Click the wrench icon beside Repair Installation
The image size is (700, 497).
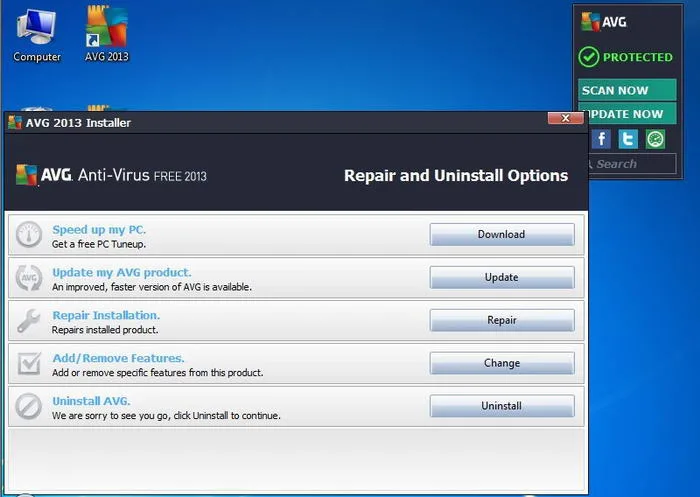pyautogui.click(x=29, y=321)
